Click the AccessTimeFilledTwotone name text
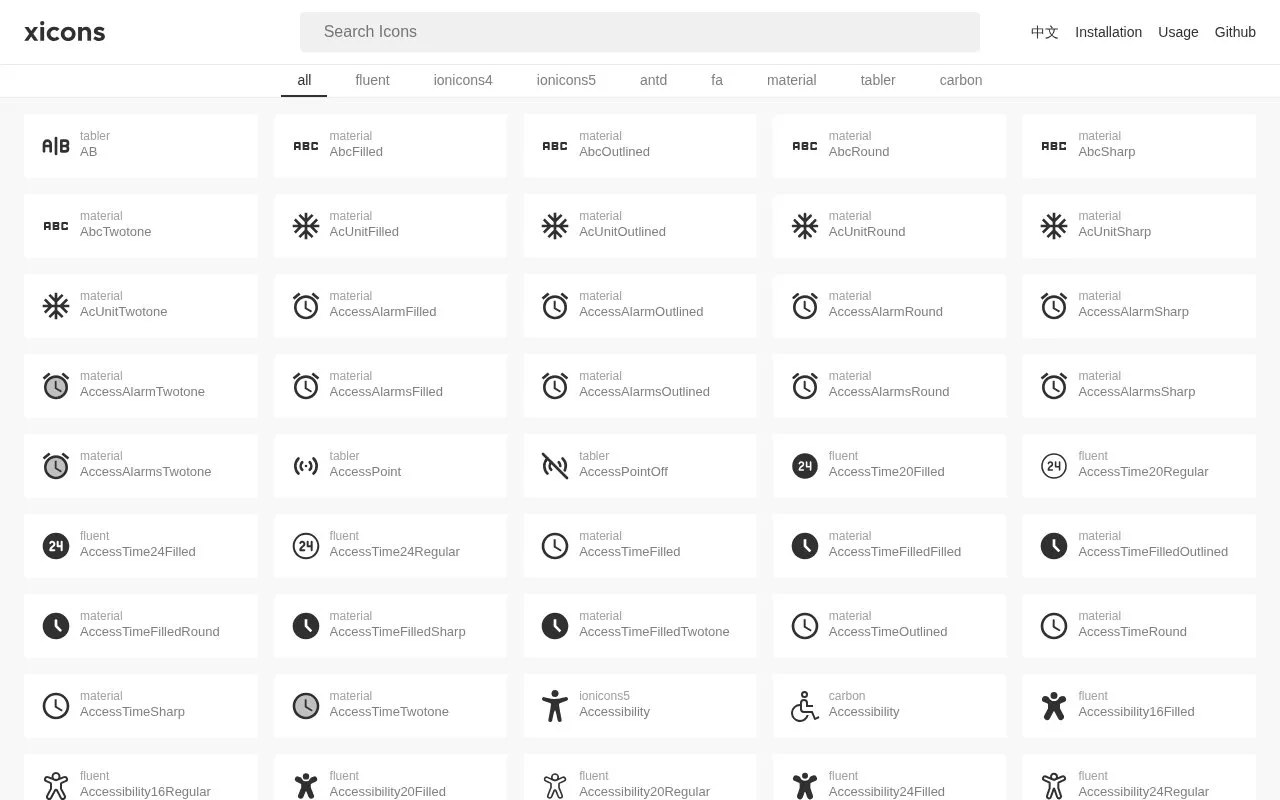 pyautogui.click(x=654, y=632)
